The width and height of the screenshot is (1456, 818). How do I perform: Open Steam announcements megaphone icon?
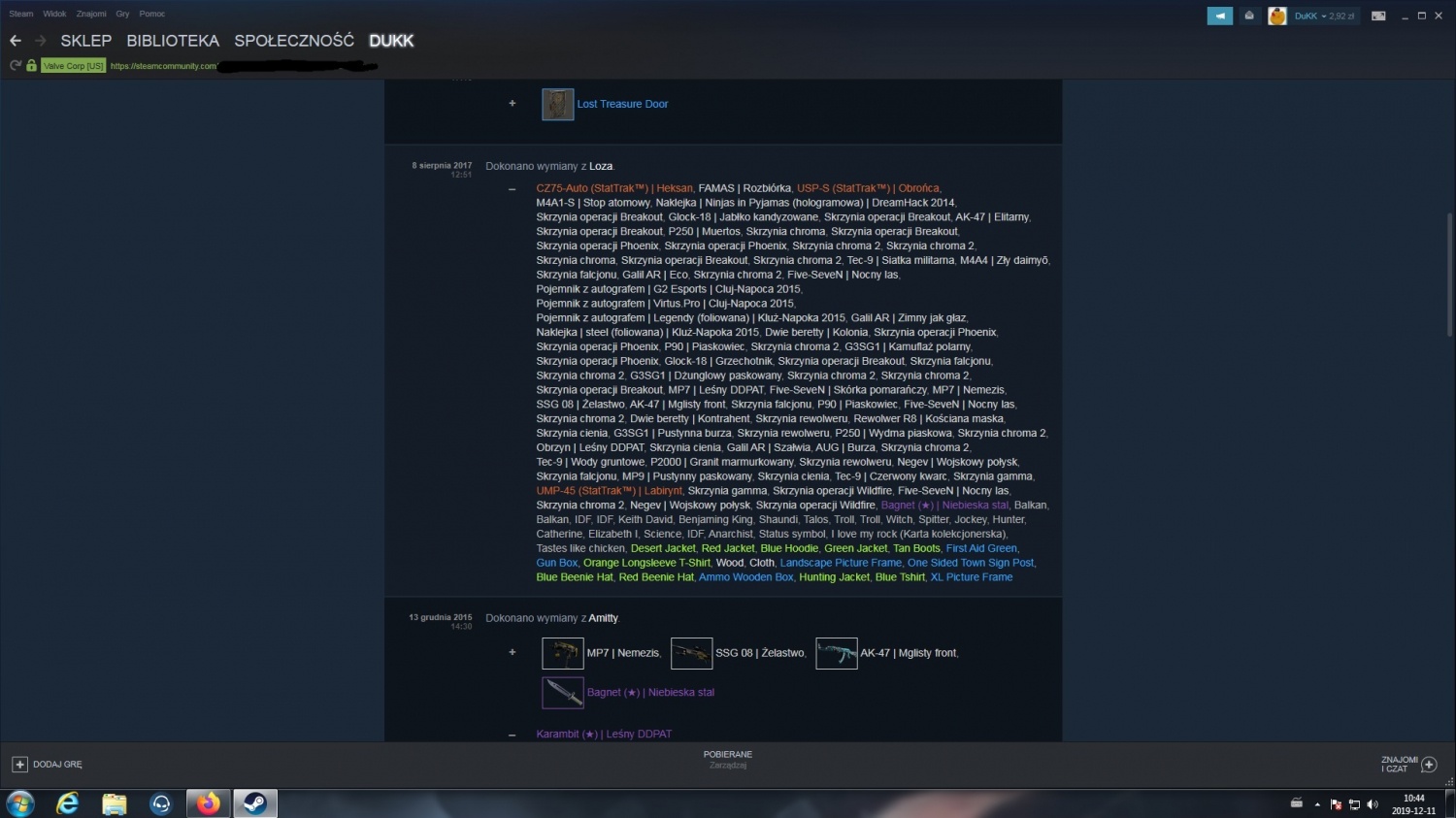[x=1220, y=16]
